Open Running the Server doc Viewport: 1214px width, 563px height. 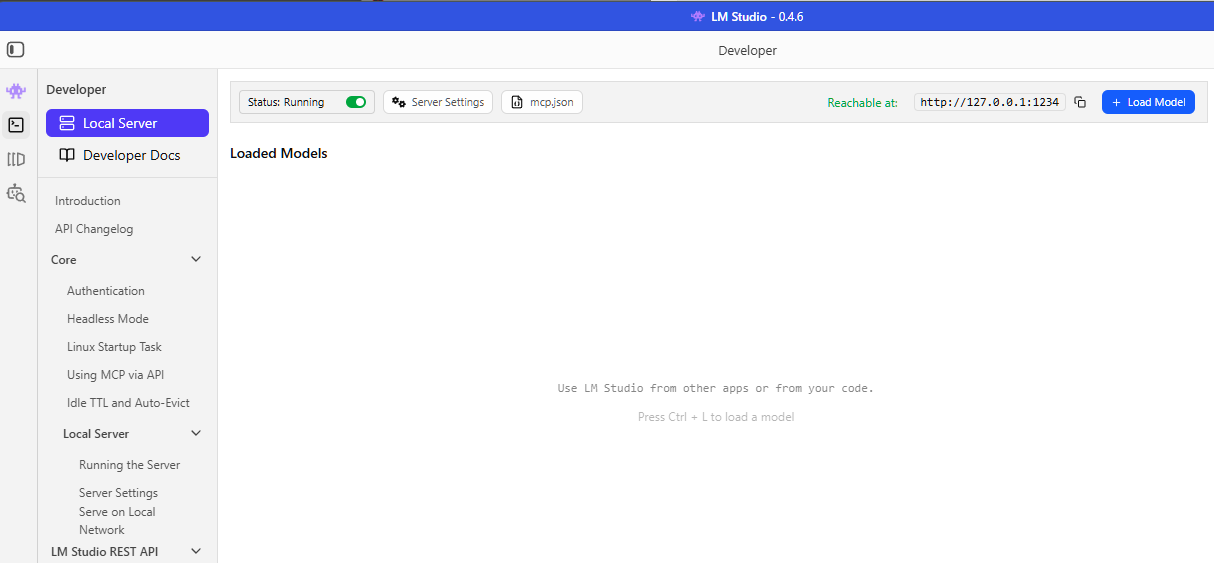click(130, 465)
